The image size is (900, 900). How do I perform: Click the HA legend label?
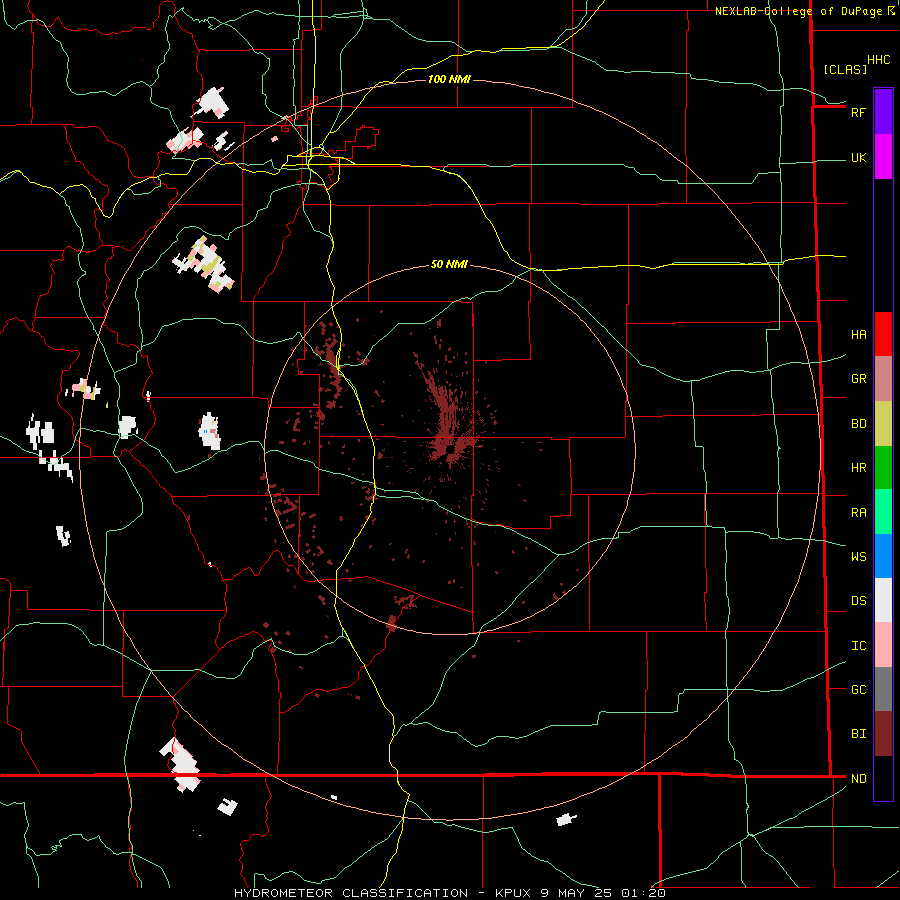tap(858, 335)
